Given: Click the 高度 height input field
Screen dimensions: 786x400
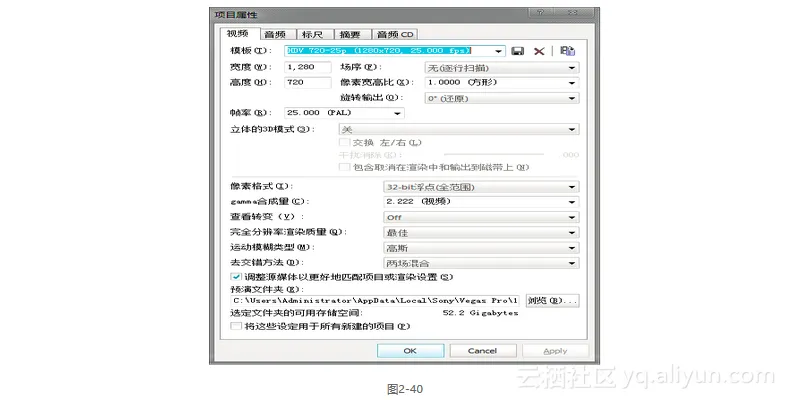Looking at the screenshot, I should point(308,82).
